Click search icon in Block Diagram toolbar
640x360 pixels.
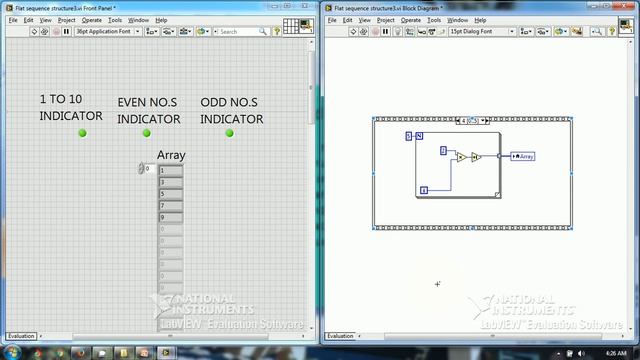(597, 31)
